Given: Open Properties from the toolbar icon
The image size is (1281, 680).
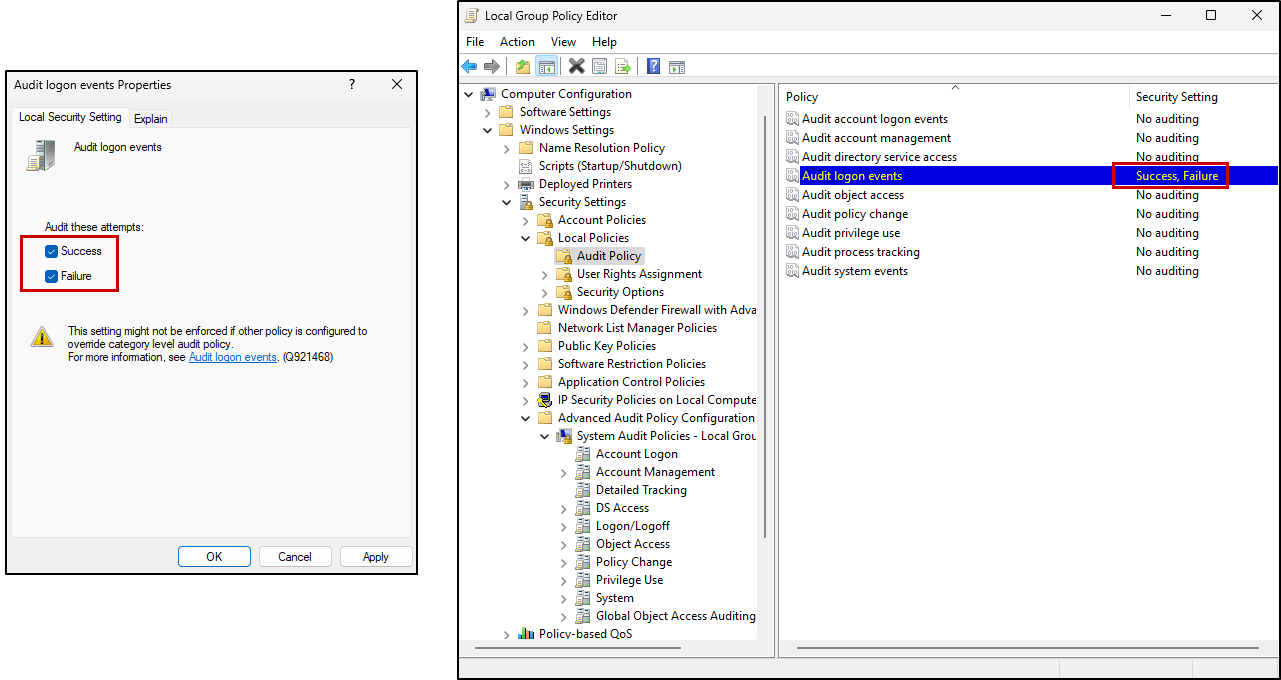Looking at the screenshot, I should [599, 67].
